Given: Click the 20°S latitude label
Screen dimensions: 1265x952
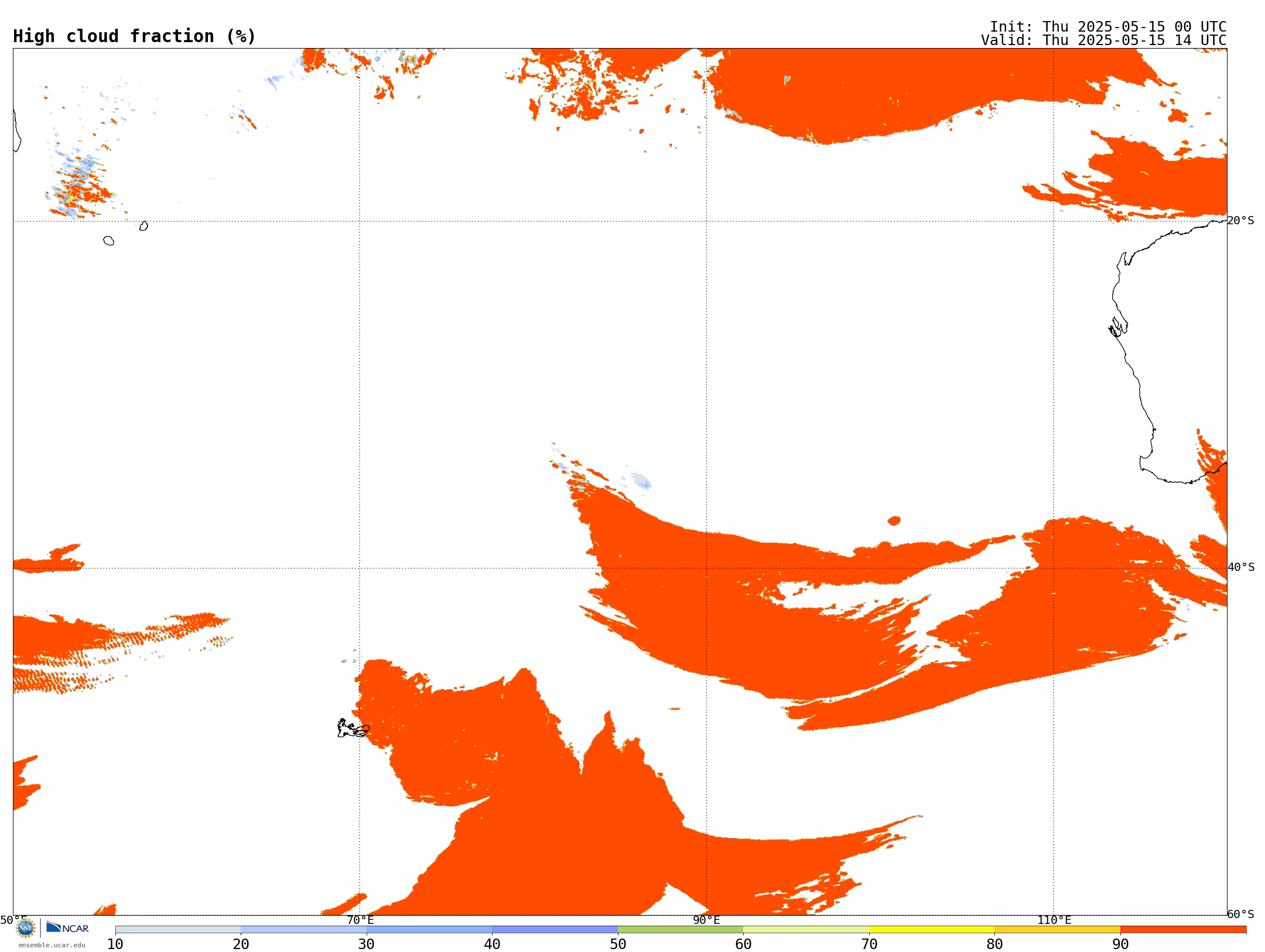Looking at the screenshot, I should point(1241,221).
